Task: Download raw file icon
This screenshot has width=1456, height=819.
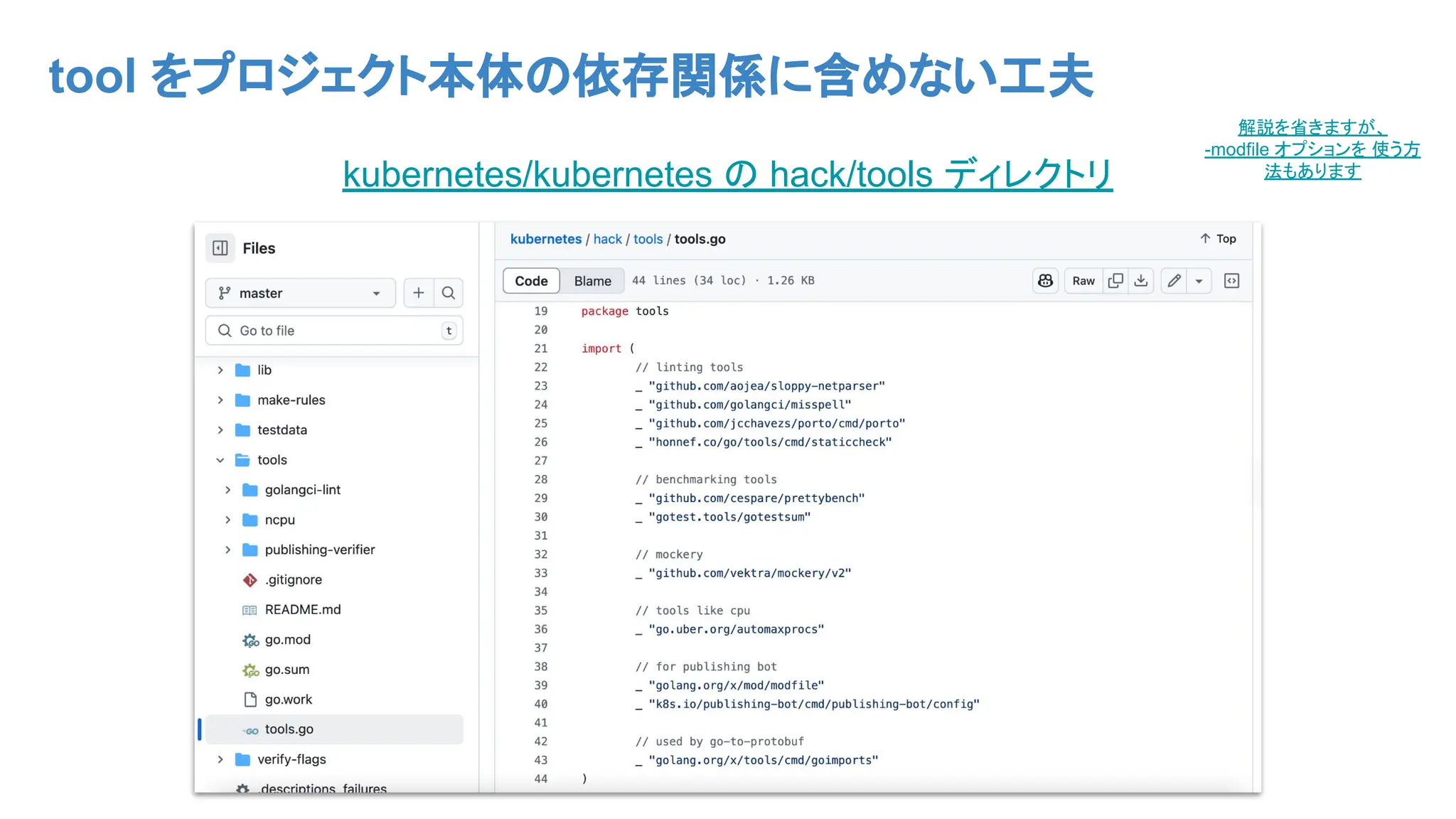Action: (x=1141, y=281)
